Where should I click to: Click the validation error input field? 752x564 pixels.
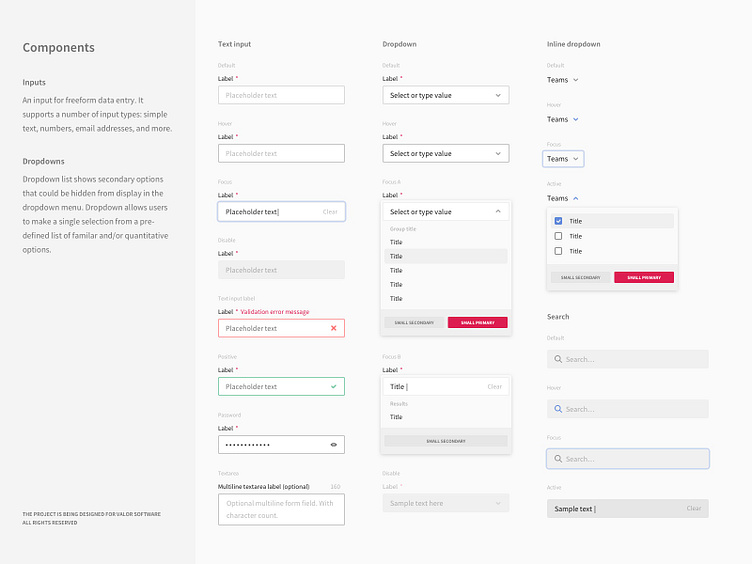point(281,328)
